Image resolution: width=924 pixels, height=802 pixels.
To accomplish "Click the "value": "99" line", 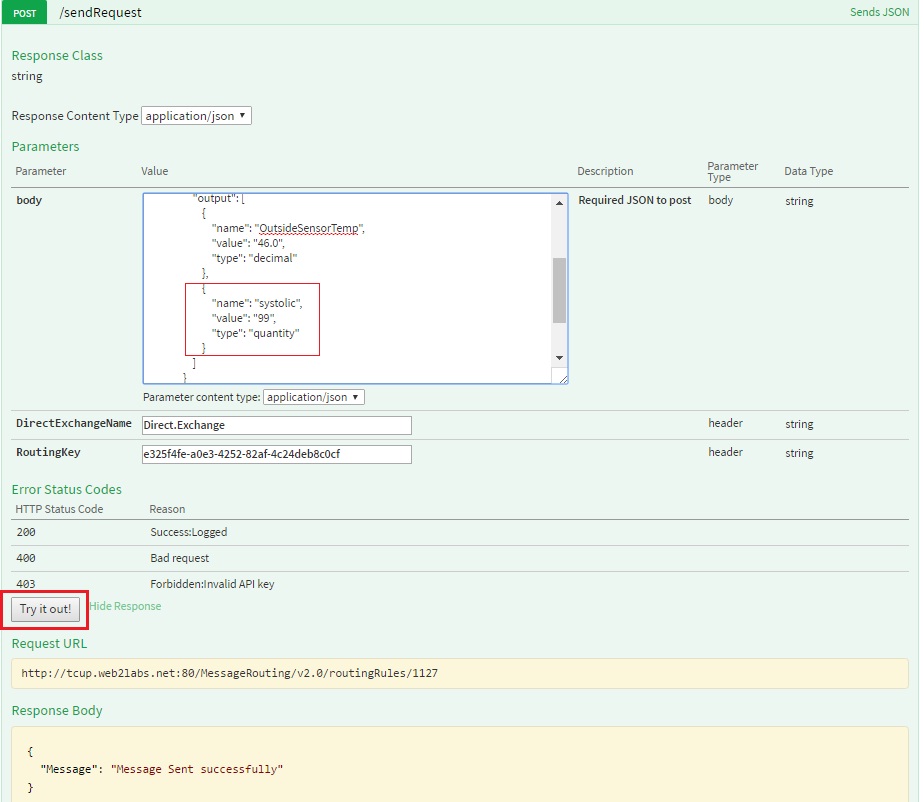I will coord(243,318).
